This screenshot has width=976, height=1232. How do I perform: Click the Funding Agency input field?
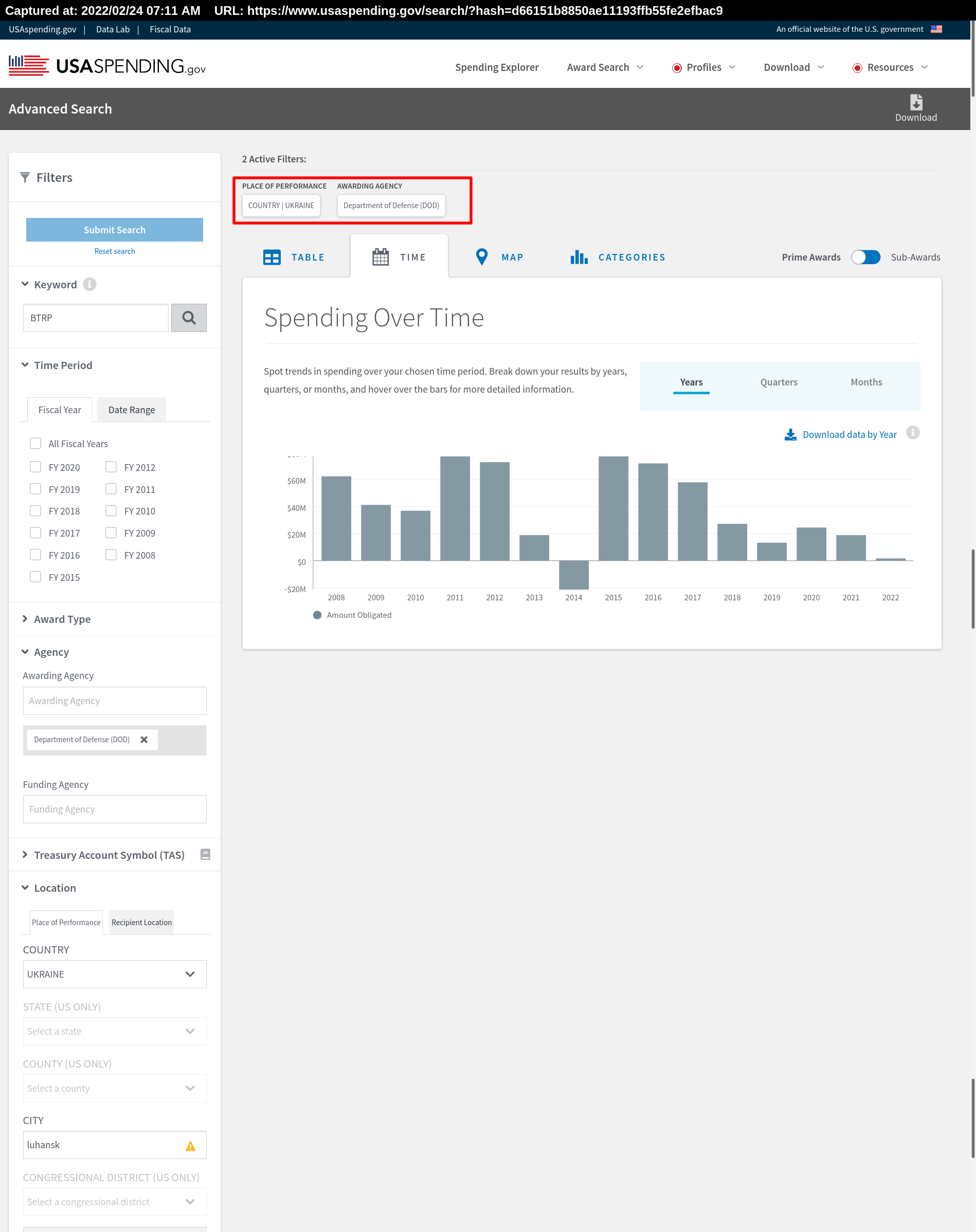115,810
